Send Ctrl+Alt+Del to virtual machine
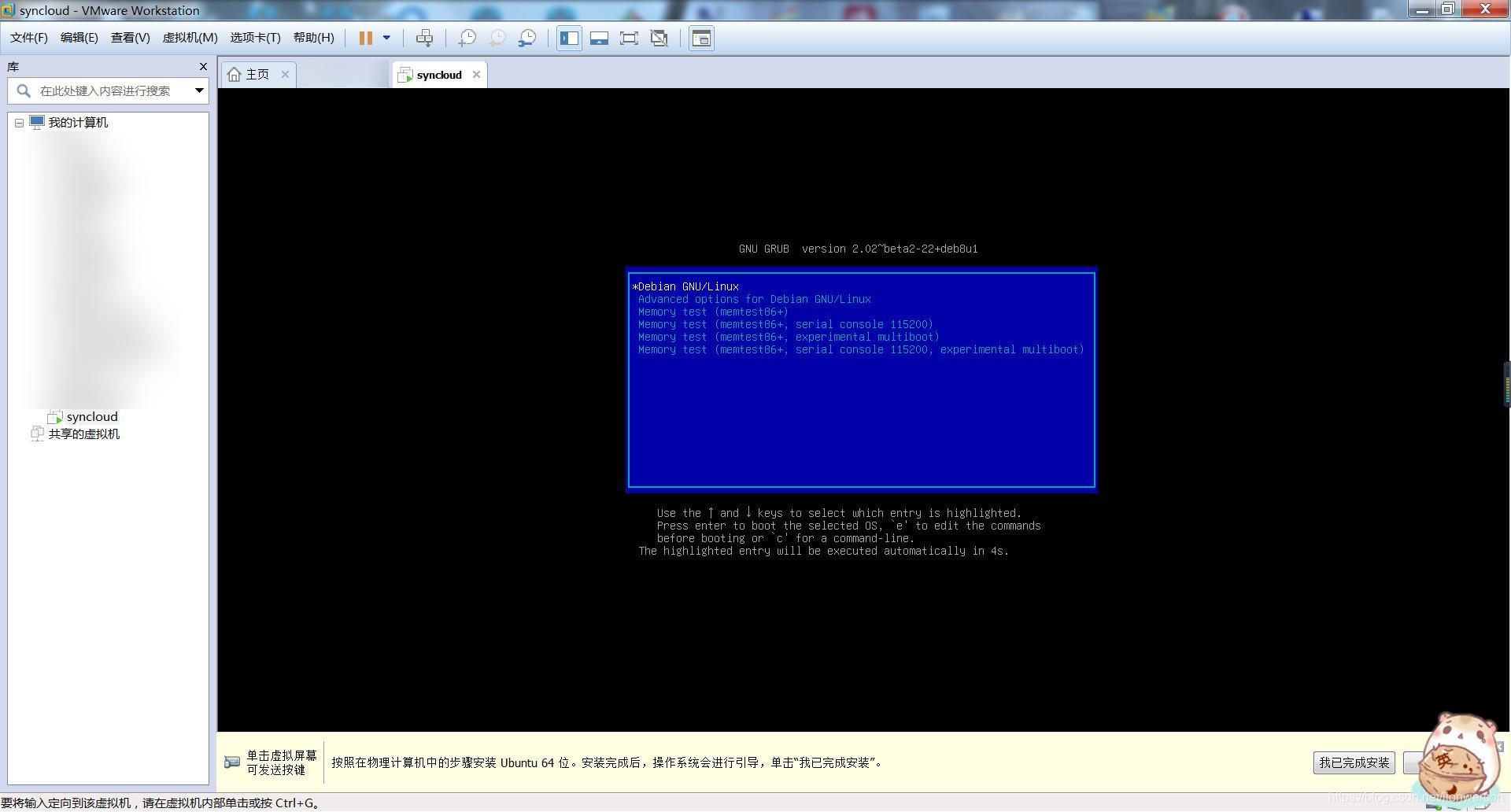 pyautogui.click(x=424, y=38)
